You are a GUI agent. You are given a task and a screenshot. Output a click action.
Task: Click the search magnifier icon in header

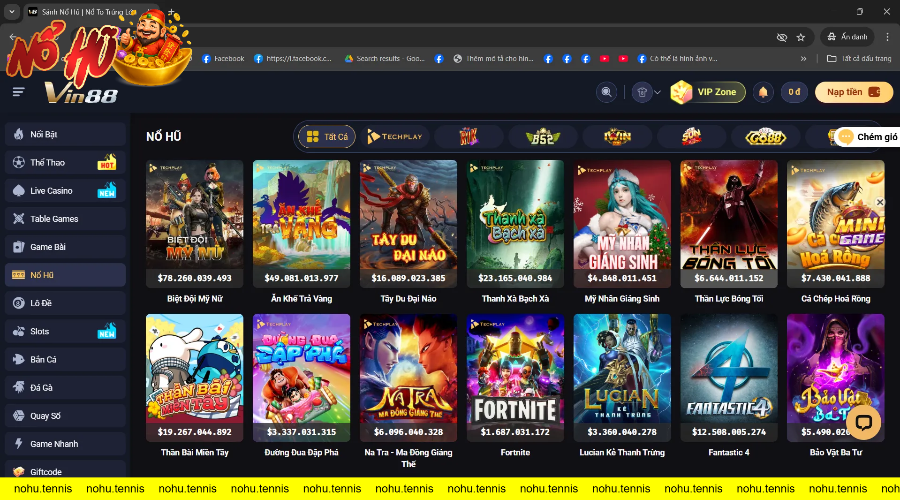pos(606,92)
